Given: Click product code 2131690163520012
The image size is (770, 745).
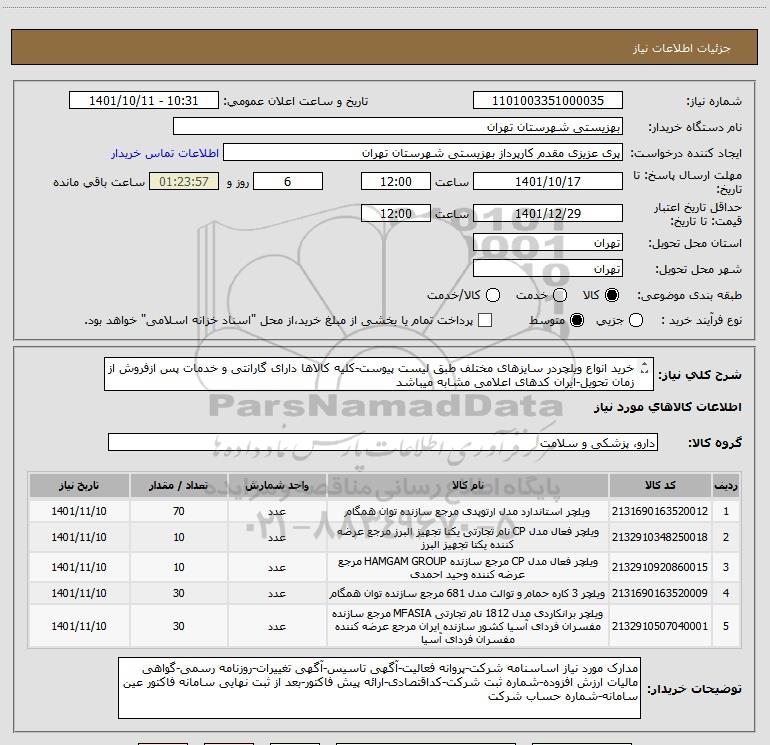Looking at the screenshot, I should pyautogui.click(x=660, y=511).
